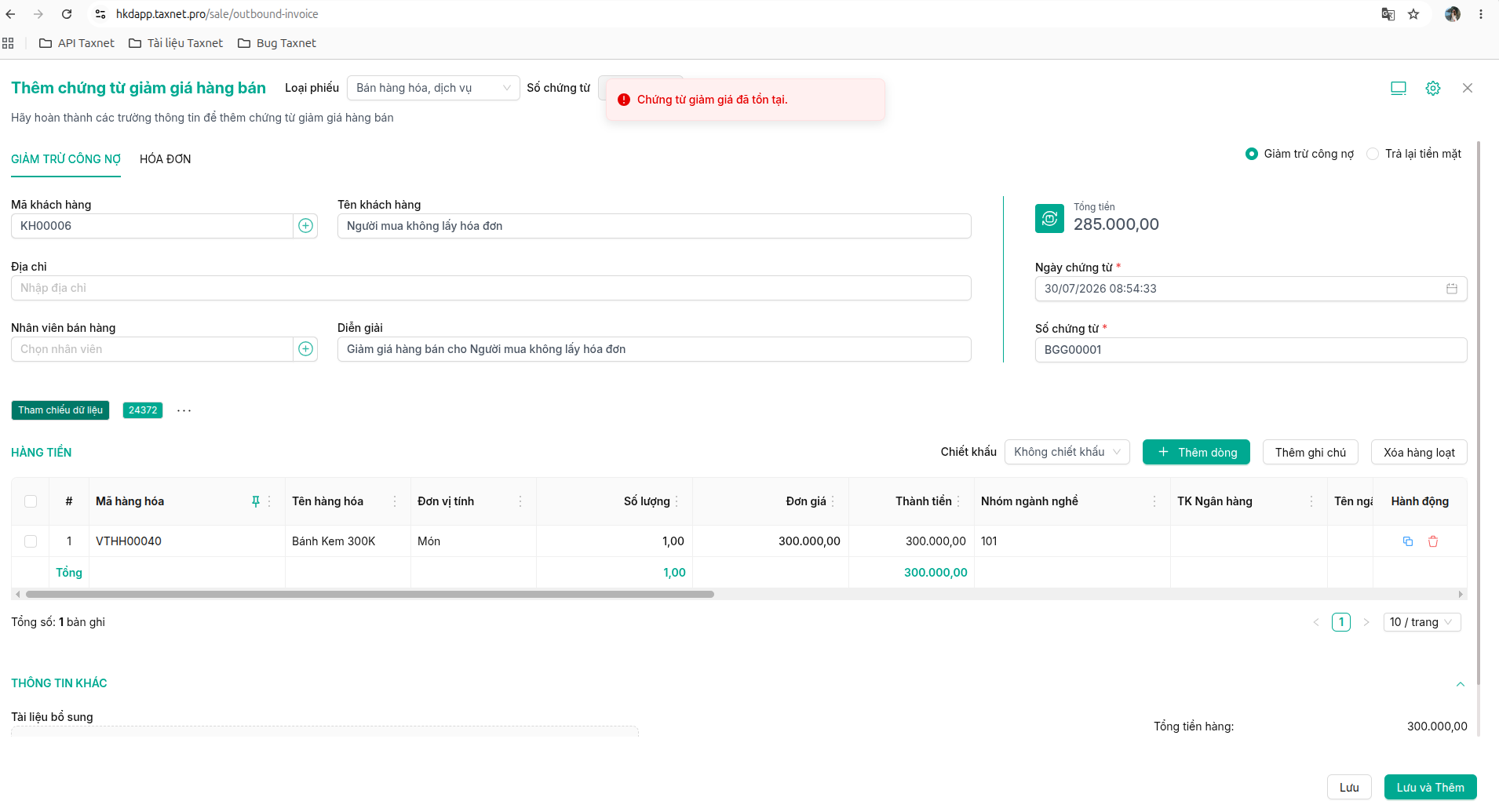Image resolution: width=1499 pixels, height=812 pixels.
Task: Collapse the Thông tin khác section chevron
Action: coord(1461,684)
